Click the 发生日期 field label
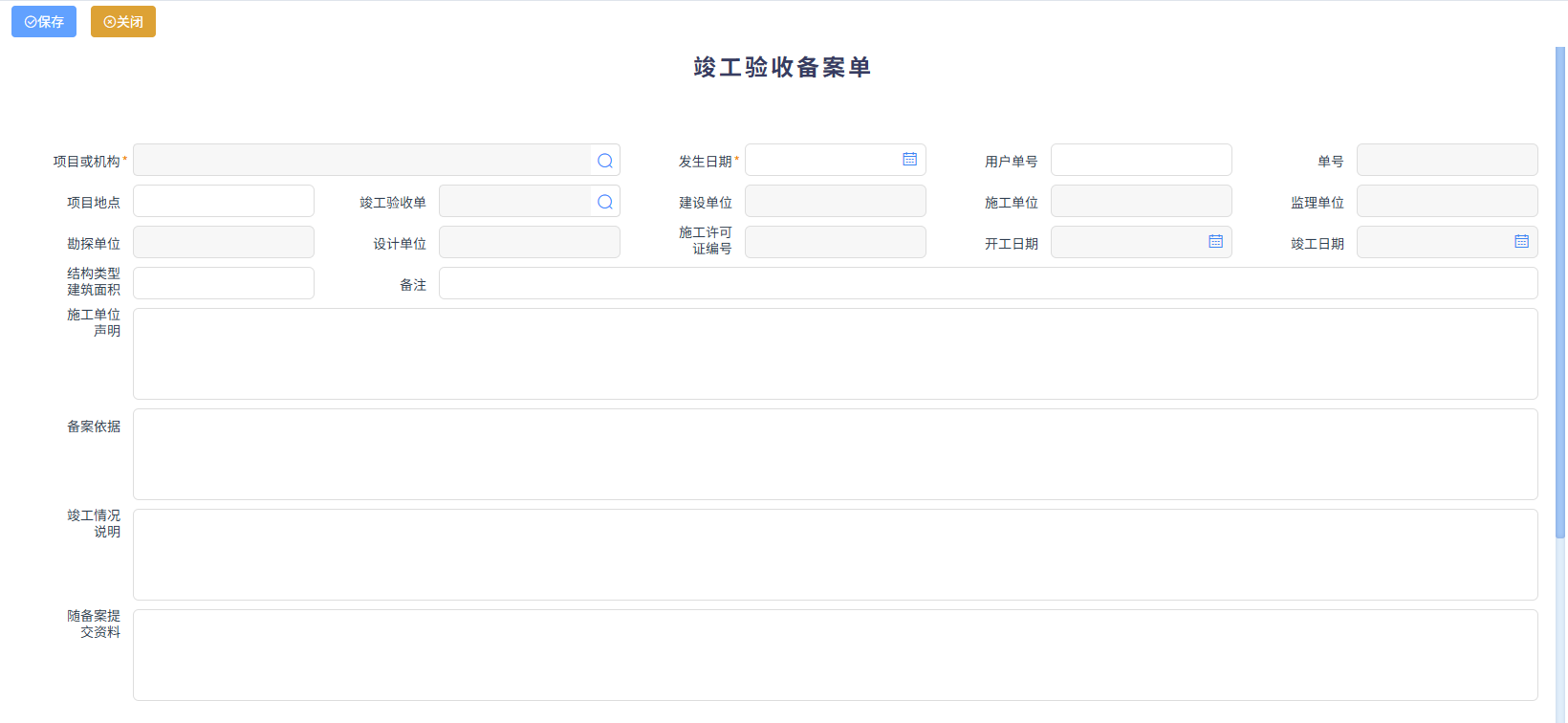 tap(705, 162)
